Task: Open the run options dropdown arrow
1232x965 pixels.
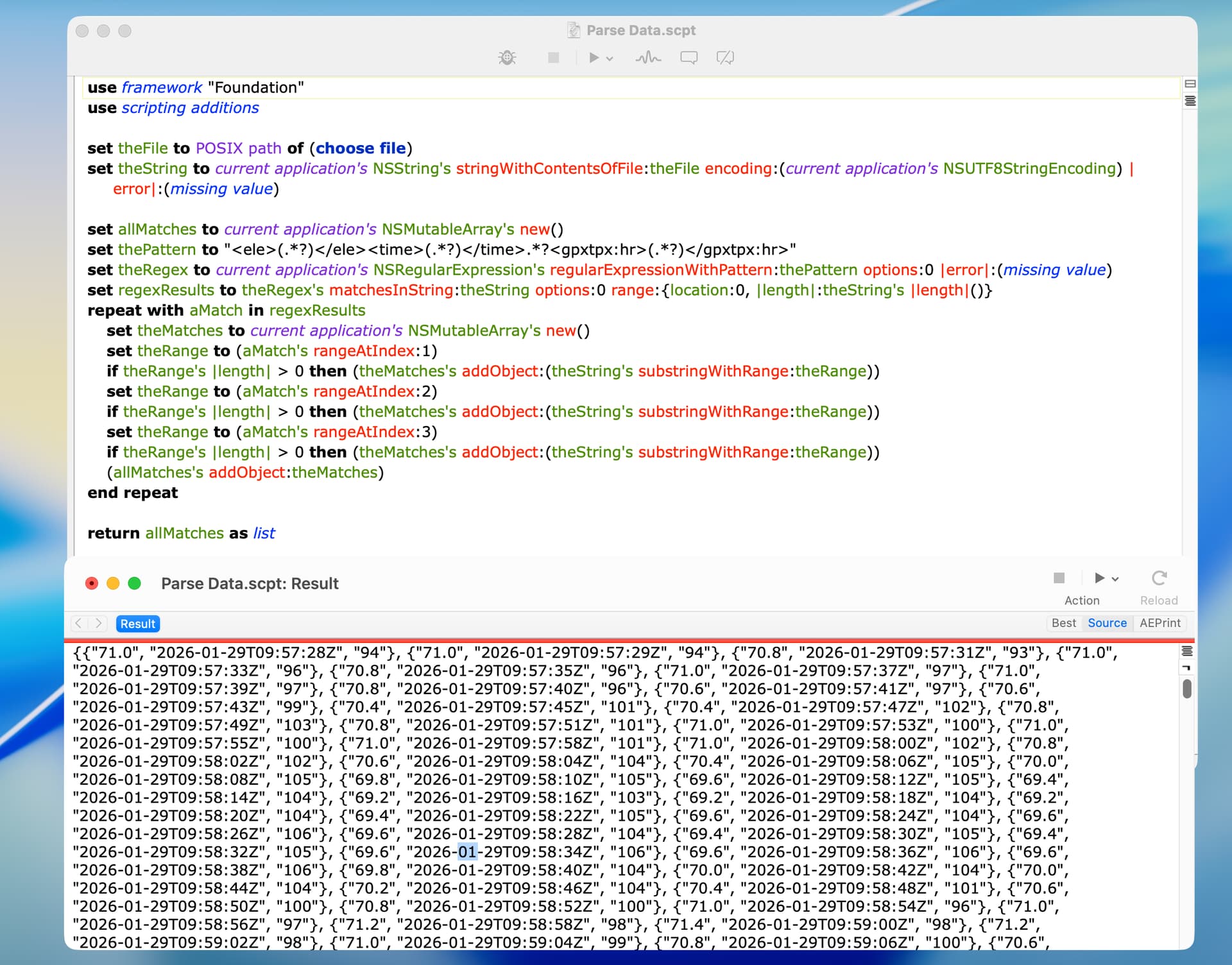Action: (610, 58)
